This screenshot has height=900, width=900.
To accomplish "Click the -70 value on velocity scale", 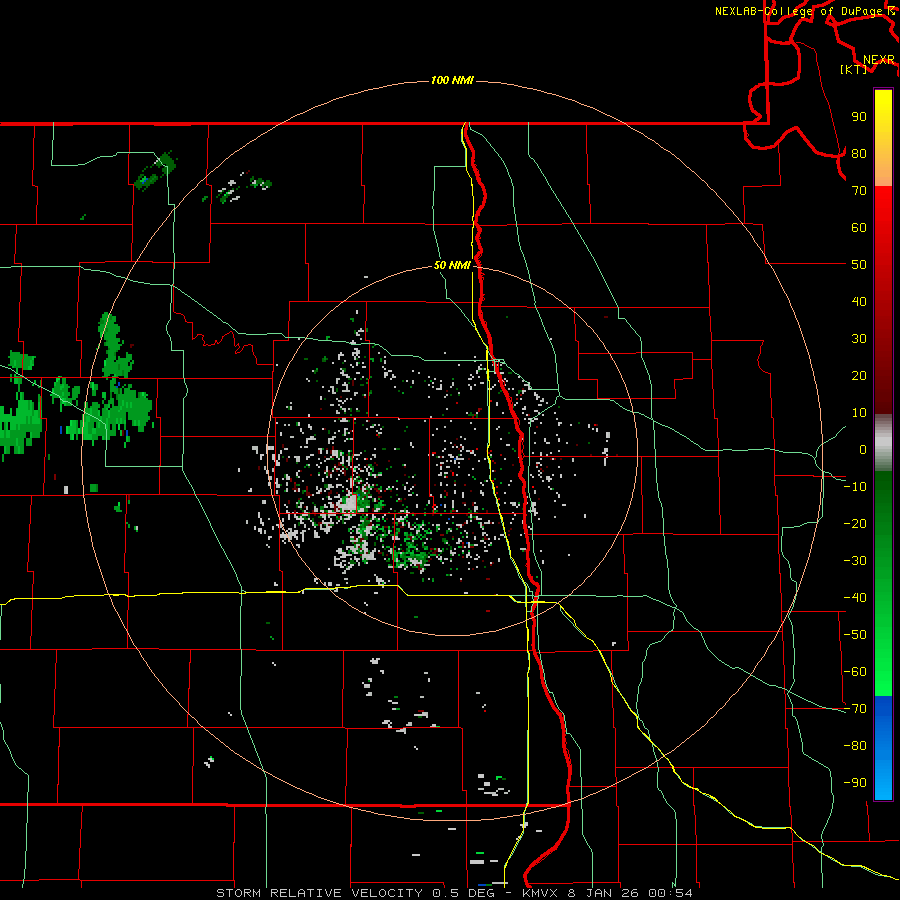I will point(855,709).
